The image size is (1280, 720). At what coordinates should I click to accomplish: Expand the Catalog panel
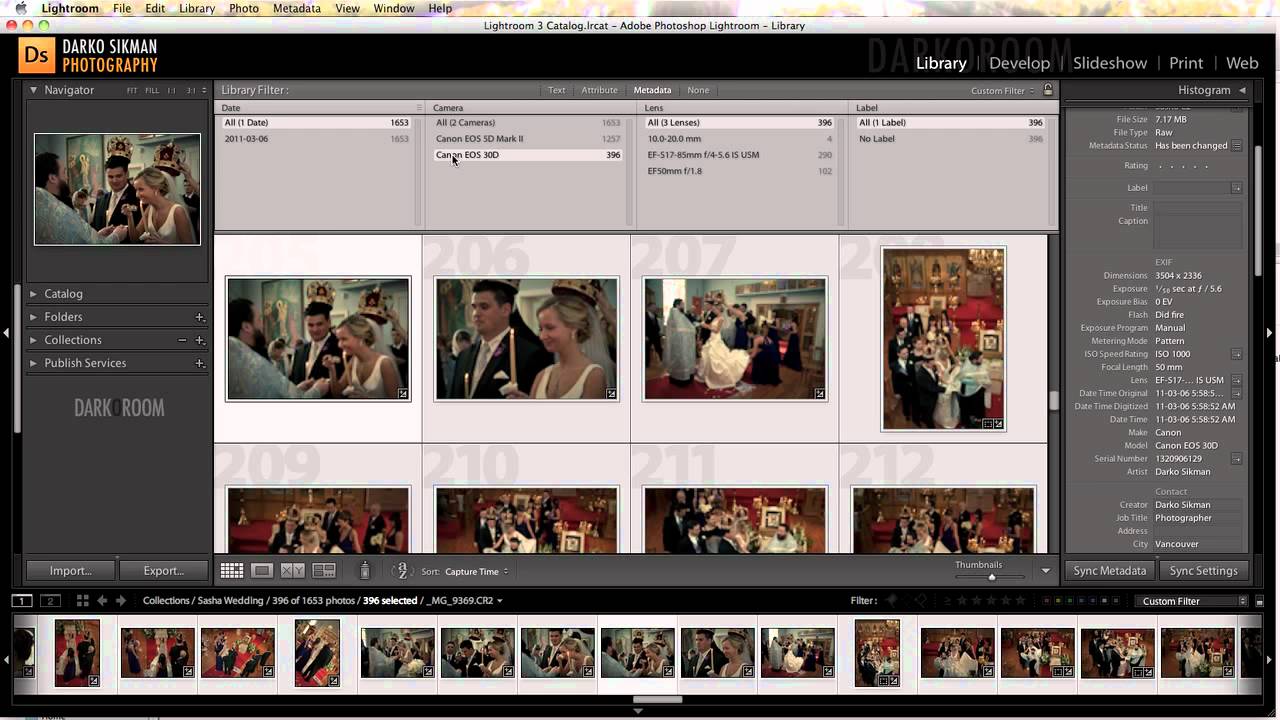tap(33, 294)
